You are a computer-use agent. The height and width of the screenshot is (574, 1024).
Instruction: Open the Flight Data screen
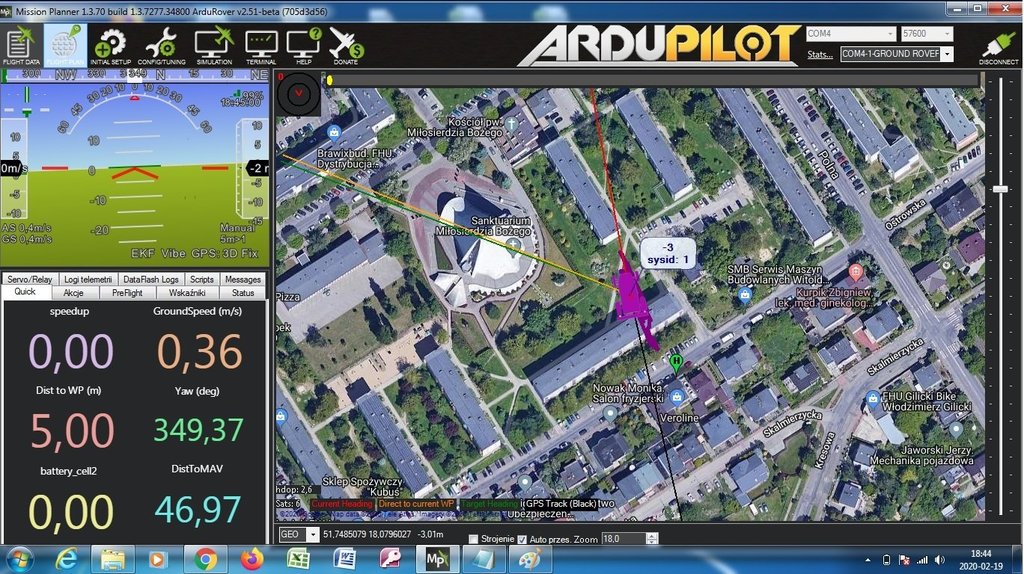point(21,45)
